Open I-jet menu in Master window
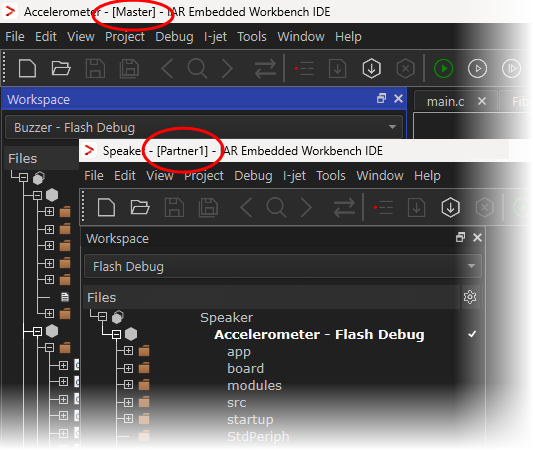The height and width of the screenshot is (450, 533). click(215, 37)
